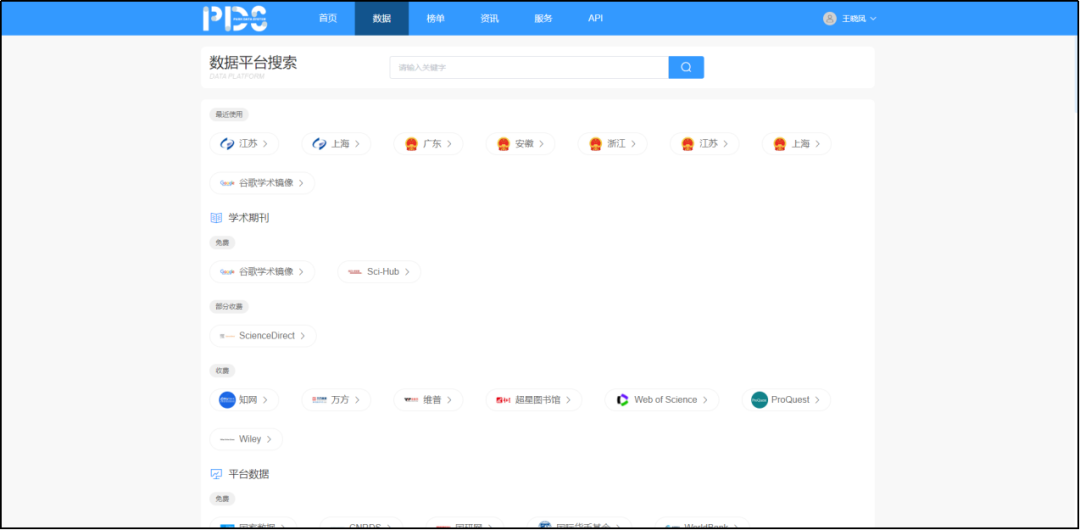This screenshot has width=1080, height=530.
Task: Click the 平台数据 section title text
Action: click(x=249, y=474)
